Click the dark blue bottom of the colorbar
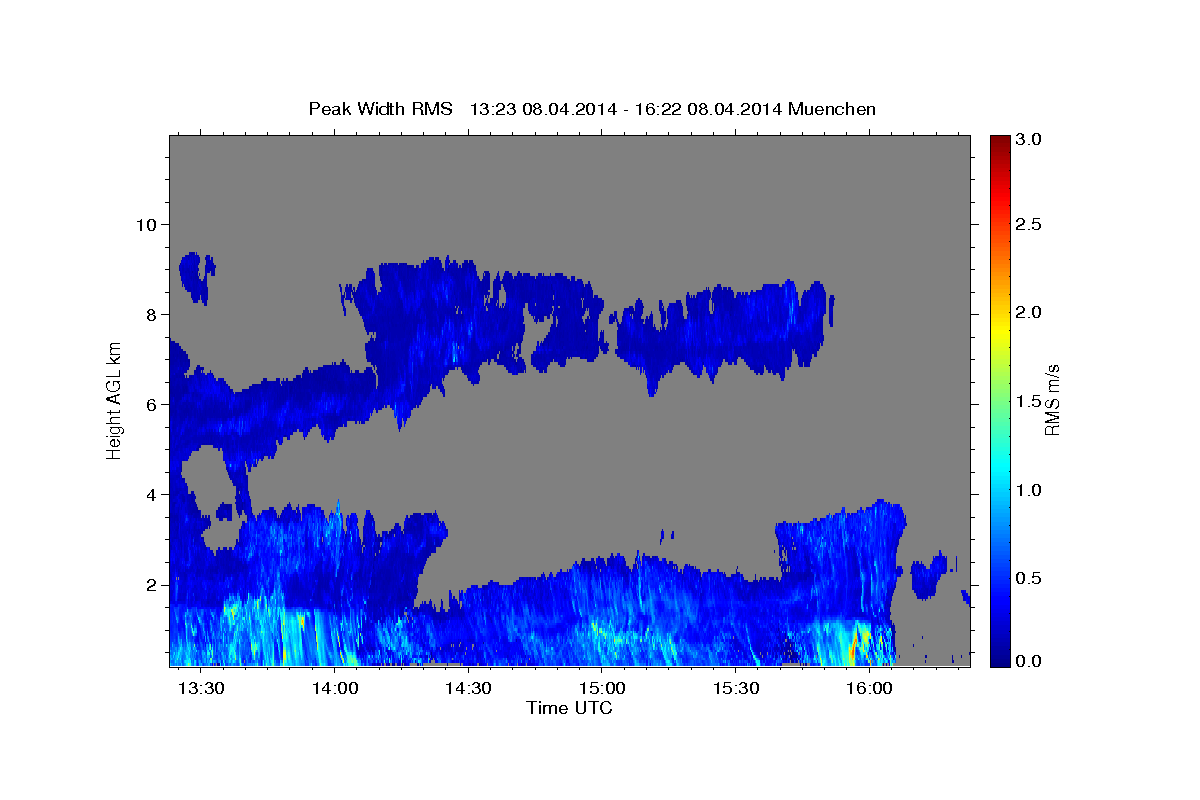 coord(999,658)
